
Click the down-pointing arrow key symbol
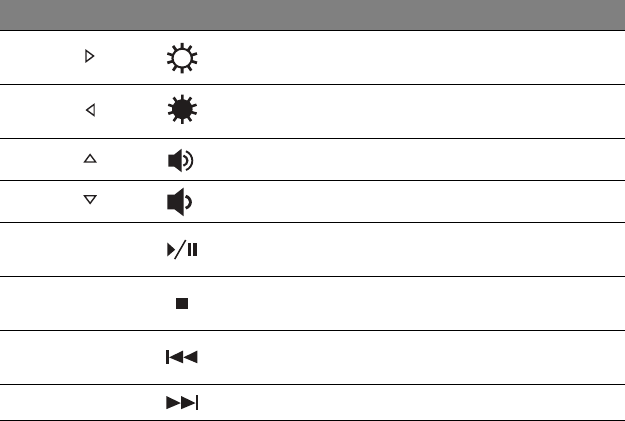[89, 202]
